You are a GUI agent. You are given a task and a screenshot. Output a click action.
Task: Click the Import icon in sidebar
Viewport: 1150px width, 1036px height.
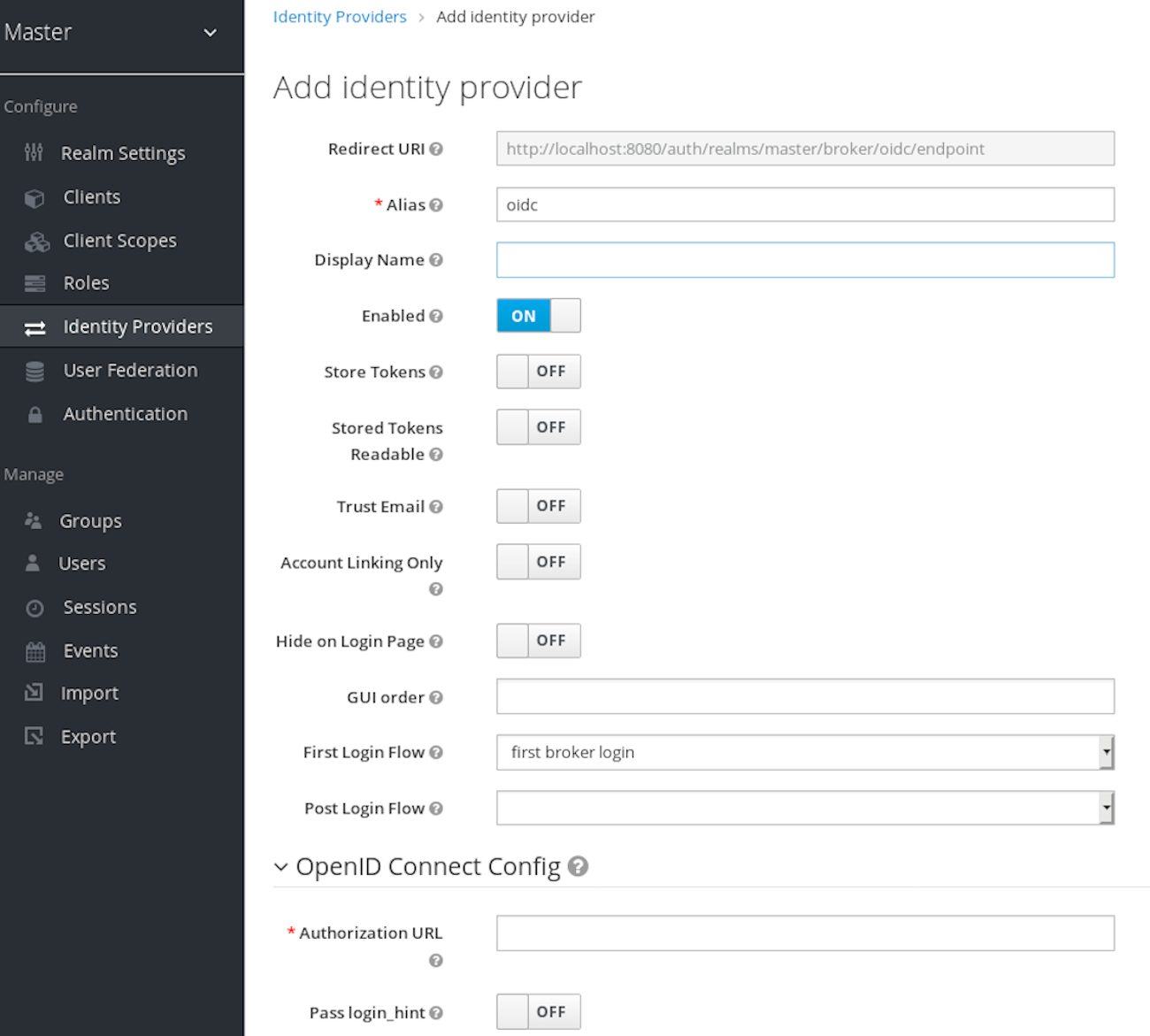[x=34, y=692]
